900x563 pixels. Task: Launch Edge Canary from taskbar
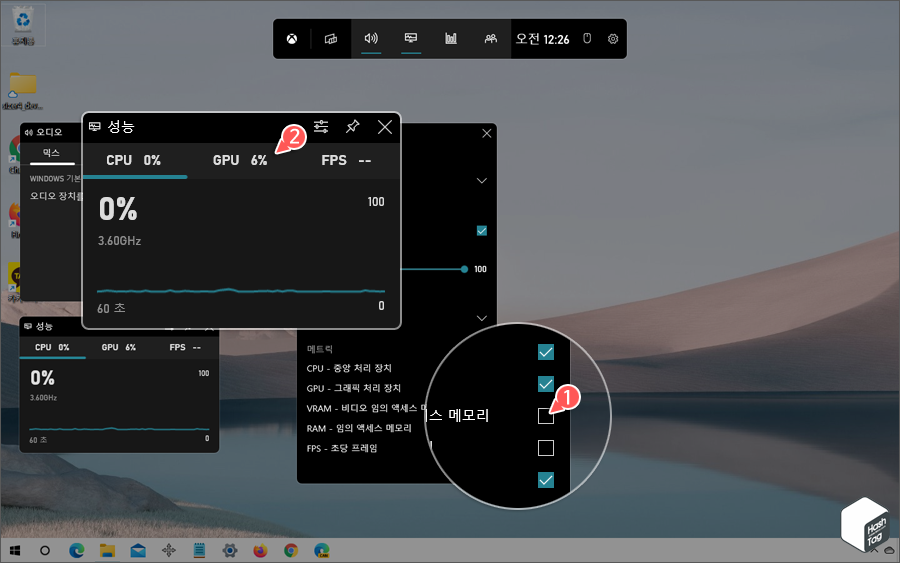click(322, 551)
